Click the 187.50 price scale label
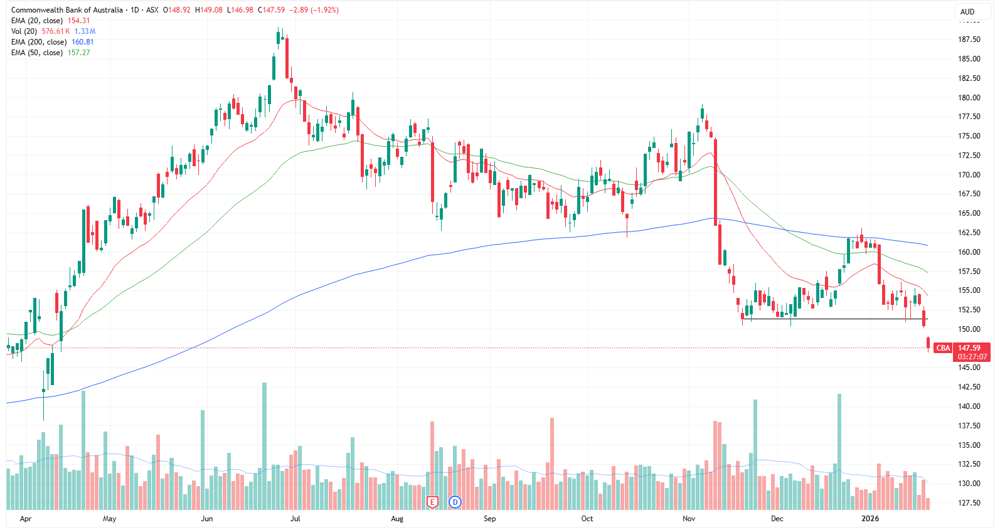The width and height of the screenshot is (1000, 530). pos(969,40)
